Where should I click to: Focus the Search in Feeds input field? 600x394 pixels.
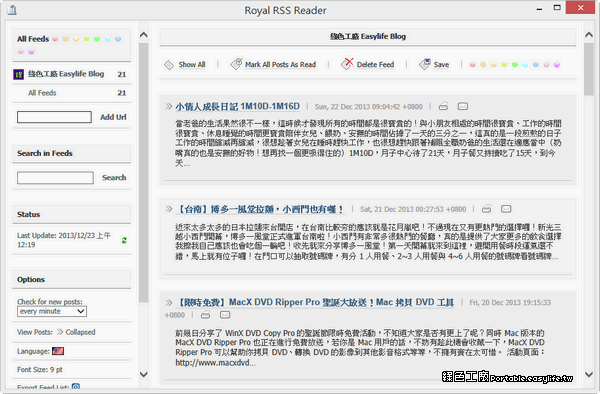click(x=55, y=177)
